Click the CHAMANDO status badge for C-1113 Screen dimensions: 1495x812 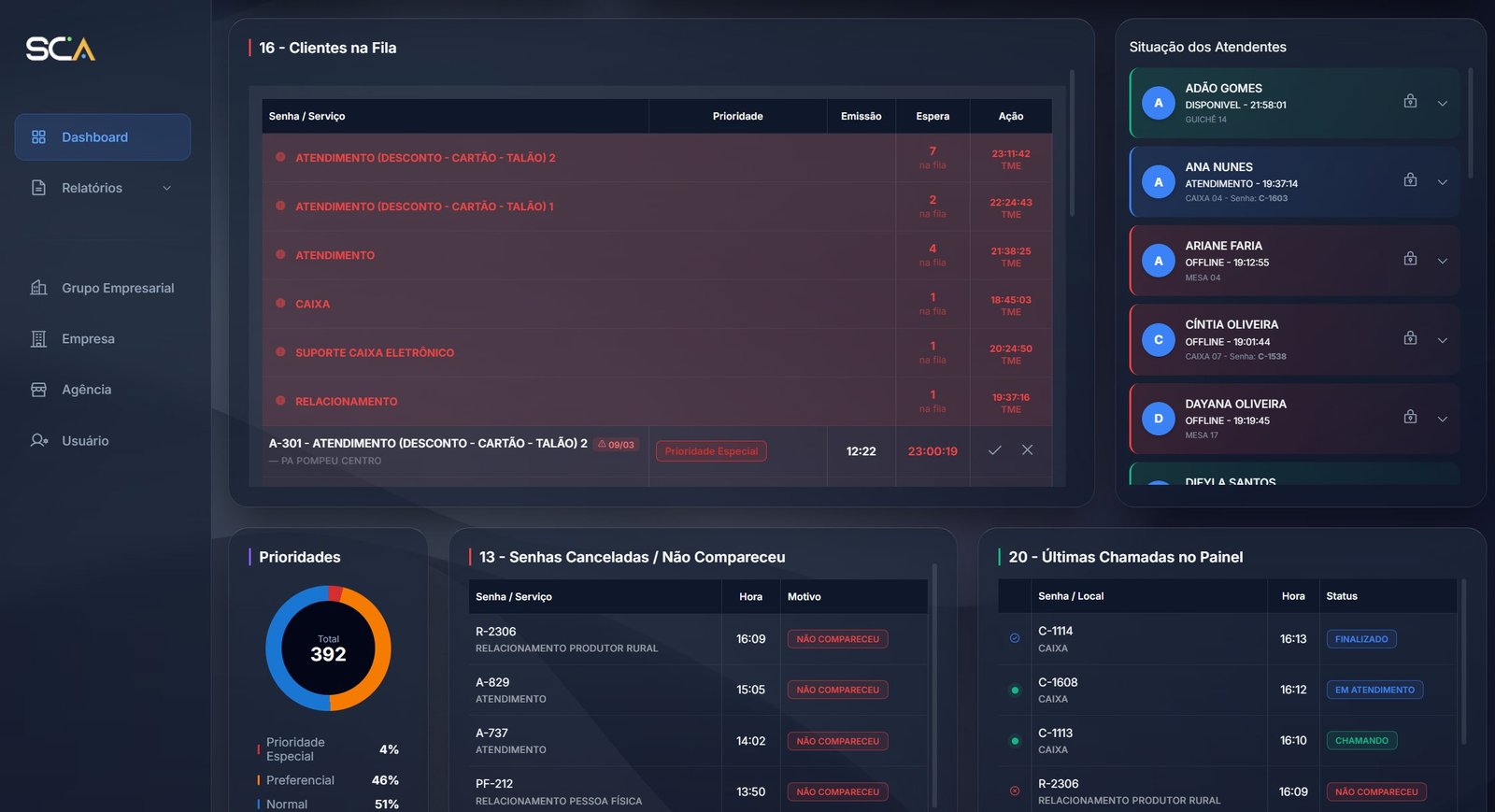pyautogui.click(x=1360, y=741)
